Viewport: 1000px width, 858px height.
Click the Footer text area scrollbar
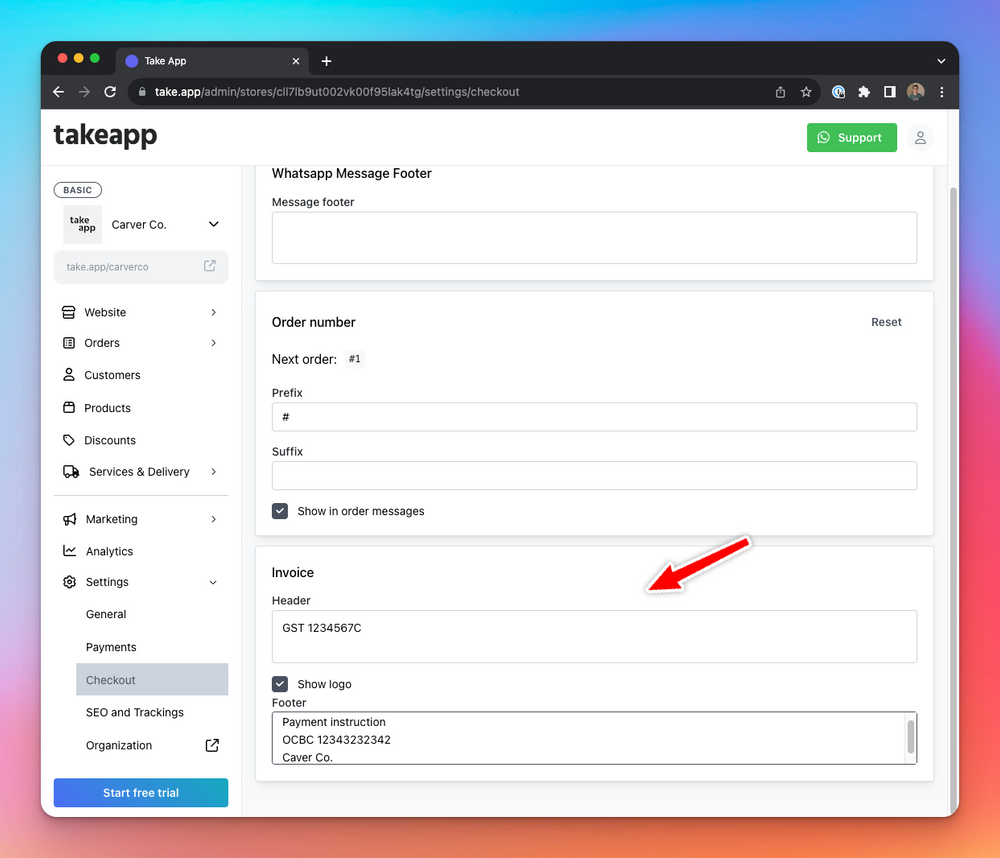coord(911,737)
